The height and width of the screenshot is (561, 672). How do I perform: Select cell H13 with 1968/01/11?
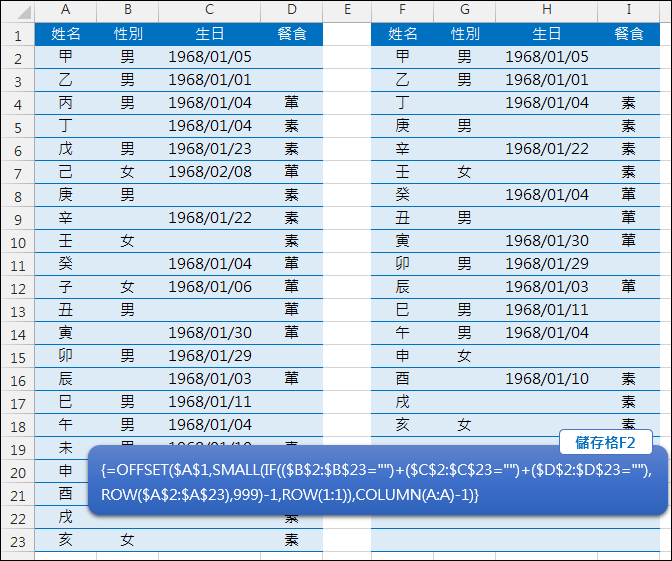[x=547, y=310]
